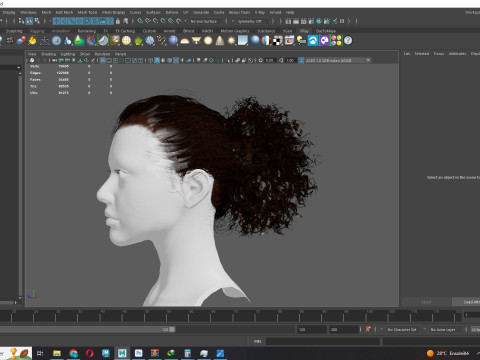Toggle select by object type mode

tap(29, 21)
